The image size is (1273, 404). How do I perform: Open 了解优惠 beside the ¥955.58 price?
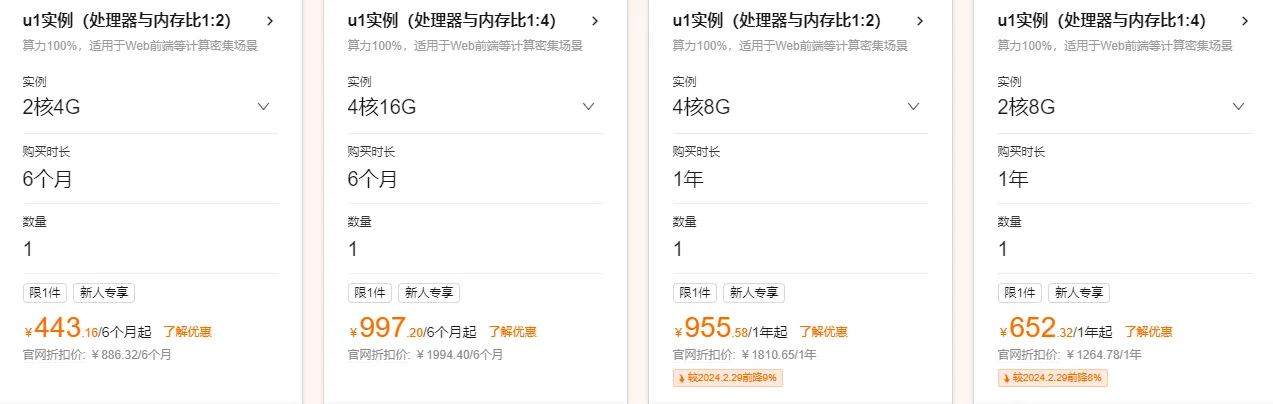(x=823, y=332)
